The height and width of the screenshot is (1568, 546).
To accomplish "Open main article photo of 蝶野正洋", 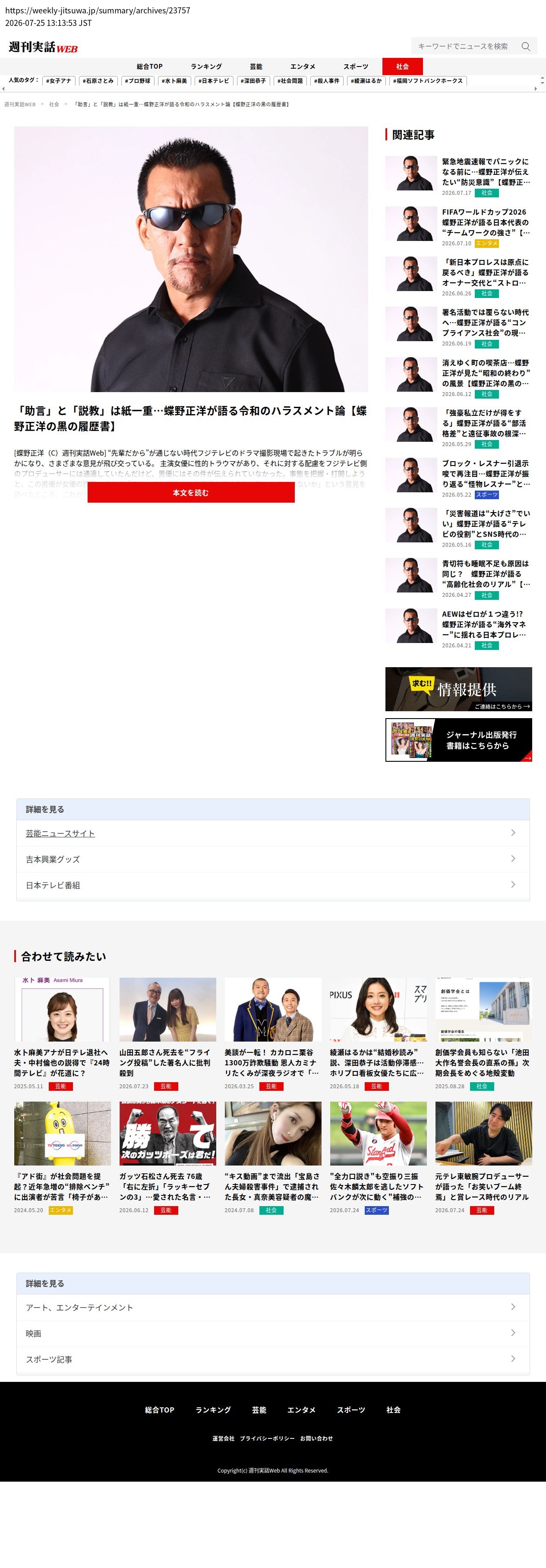I will 191,259.
